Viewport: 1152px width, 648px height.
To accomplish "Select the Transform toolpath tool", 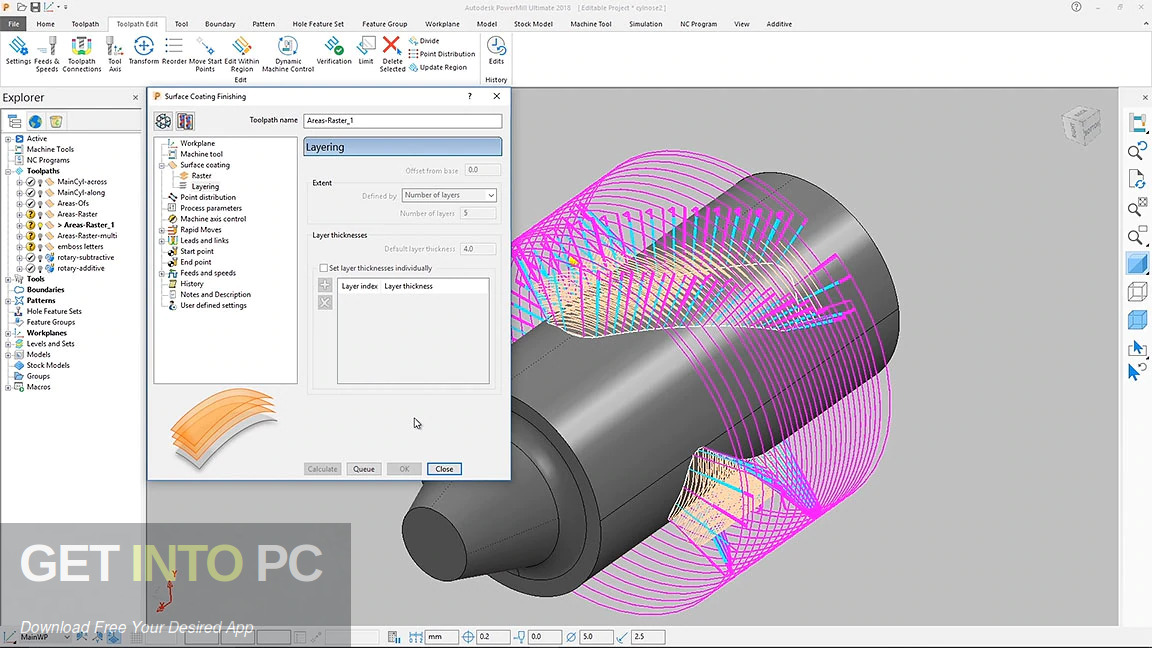I will coord(143,51).
